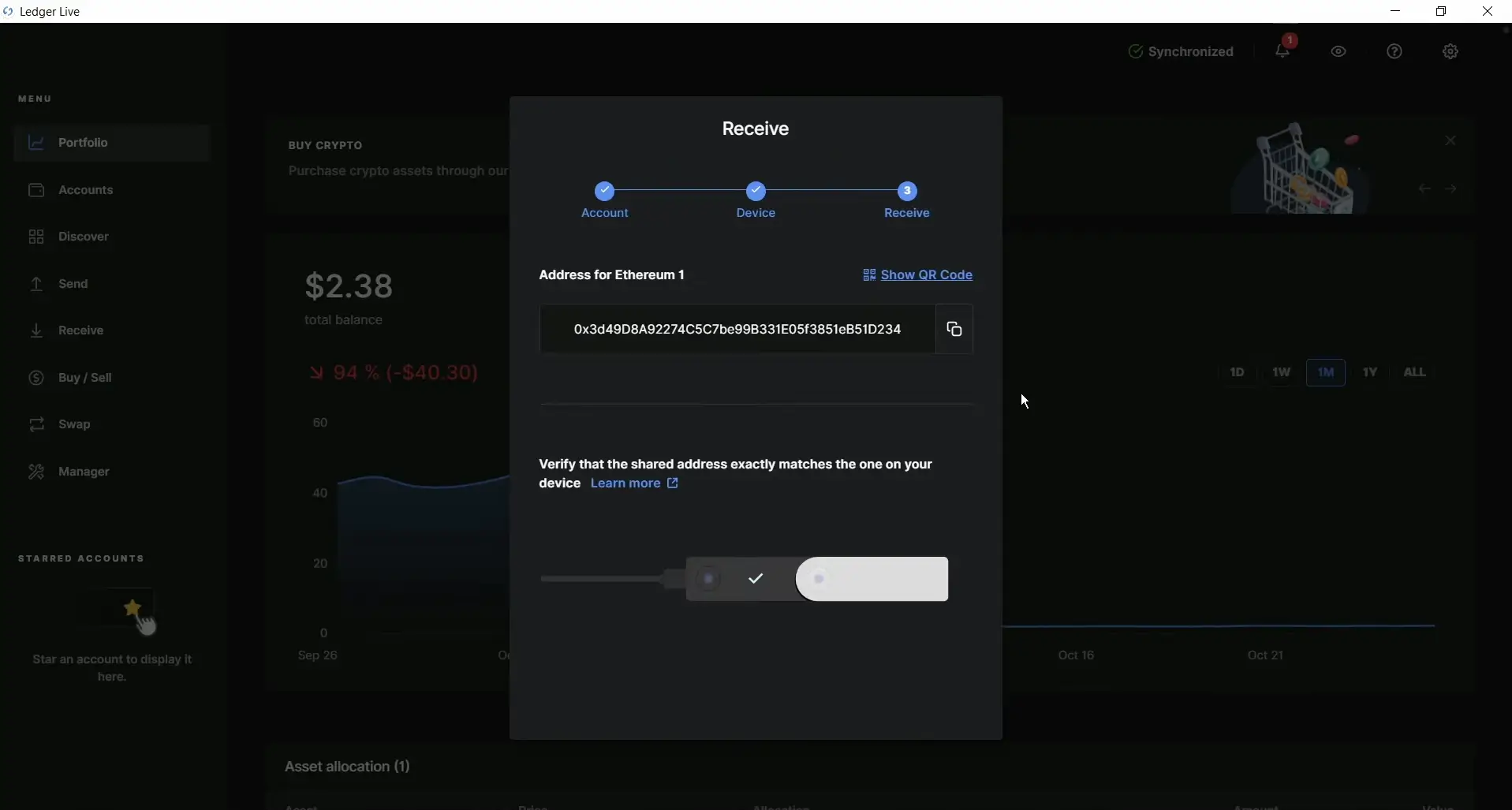Click the Show QR Code link
The image size is (1512, 810).
917,274
